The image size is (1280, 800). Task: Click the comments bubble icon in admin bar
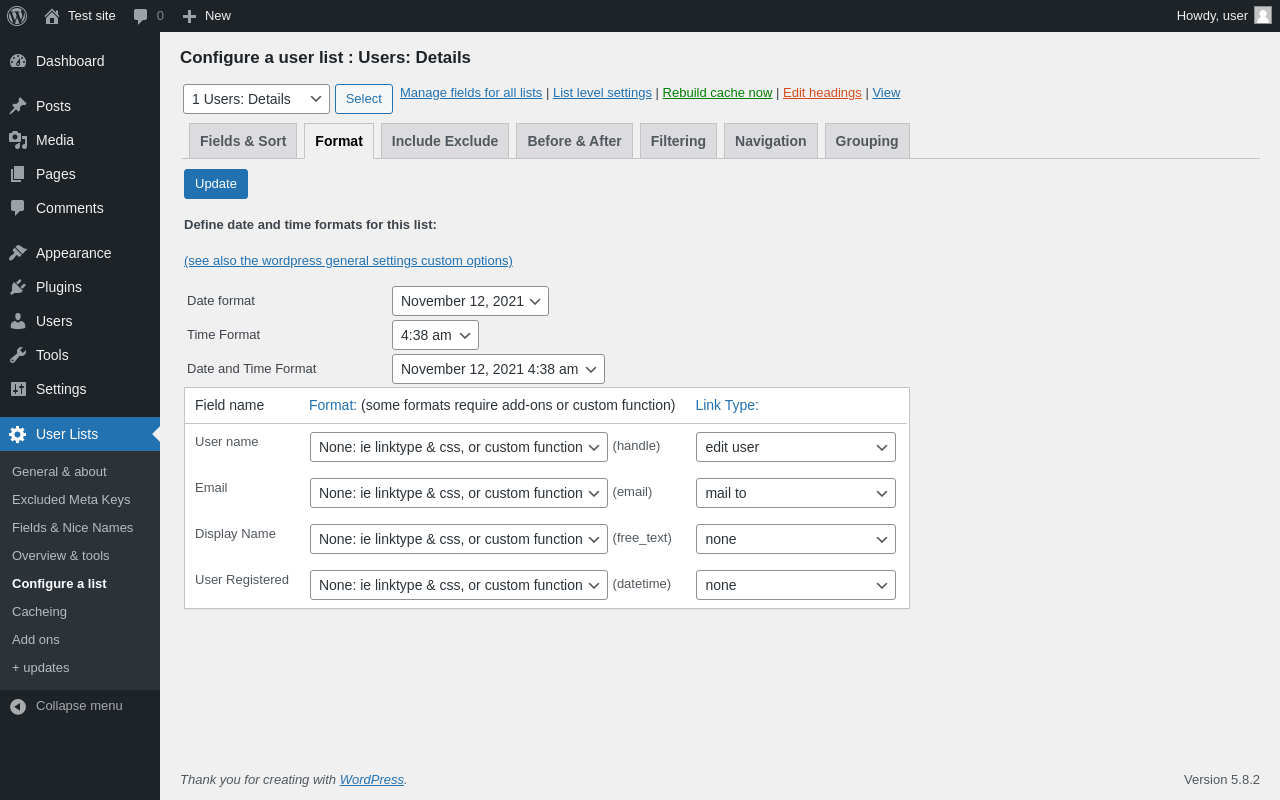pos(141,16)
